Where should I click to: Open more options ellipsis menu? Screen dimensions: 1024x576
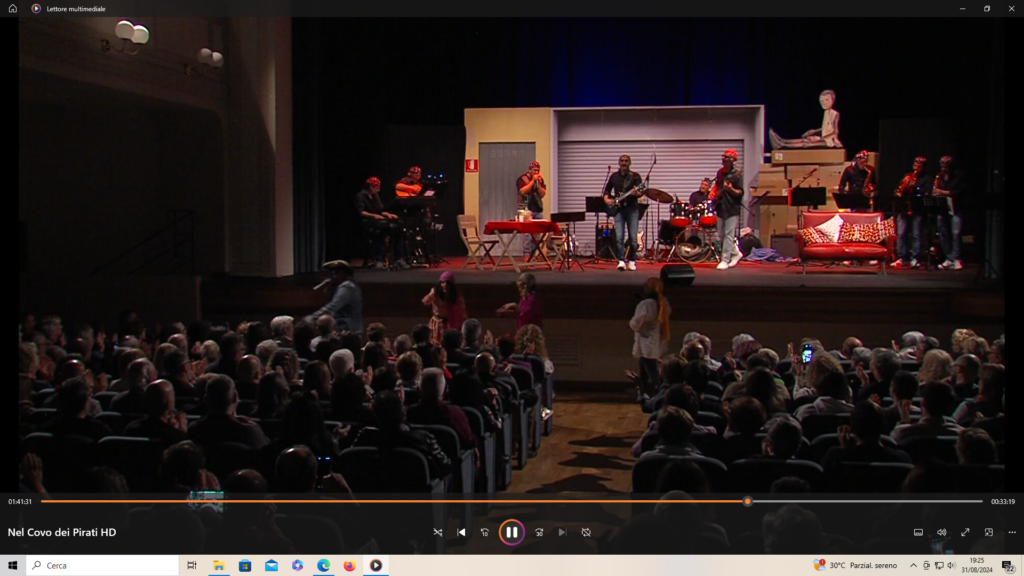(x=1012, y=532)
